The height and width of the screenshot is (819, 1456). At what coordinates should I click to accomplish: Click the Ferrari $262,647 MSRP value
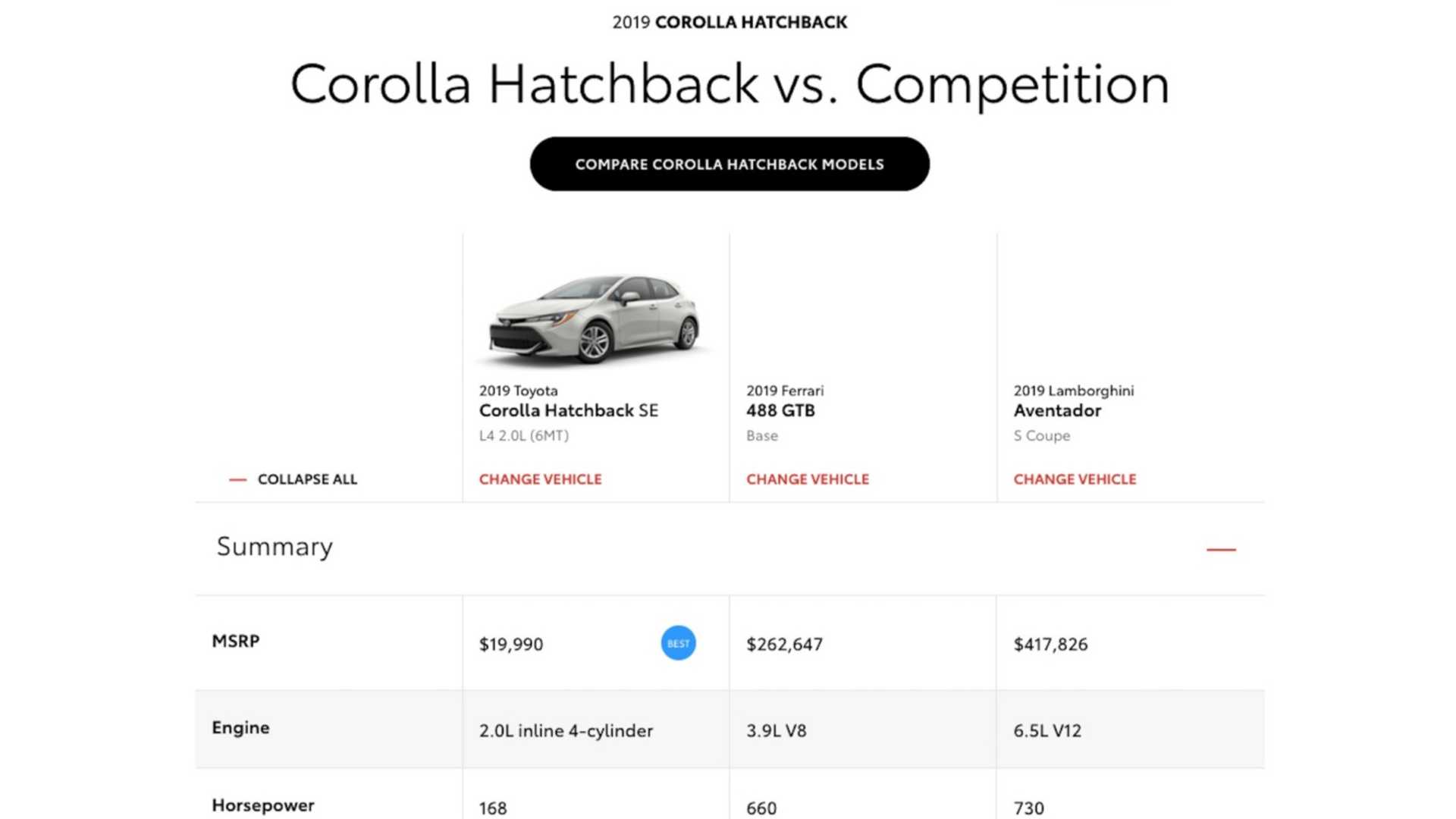pos(784,645)
